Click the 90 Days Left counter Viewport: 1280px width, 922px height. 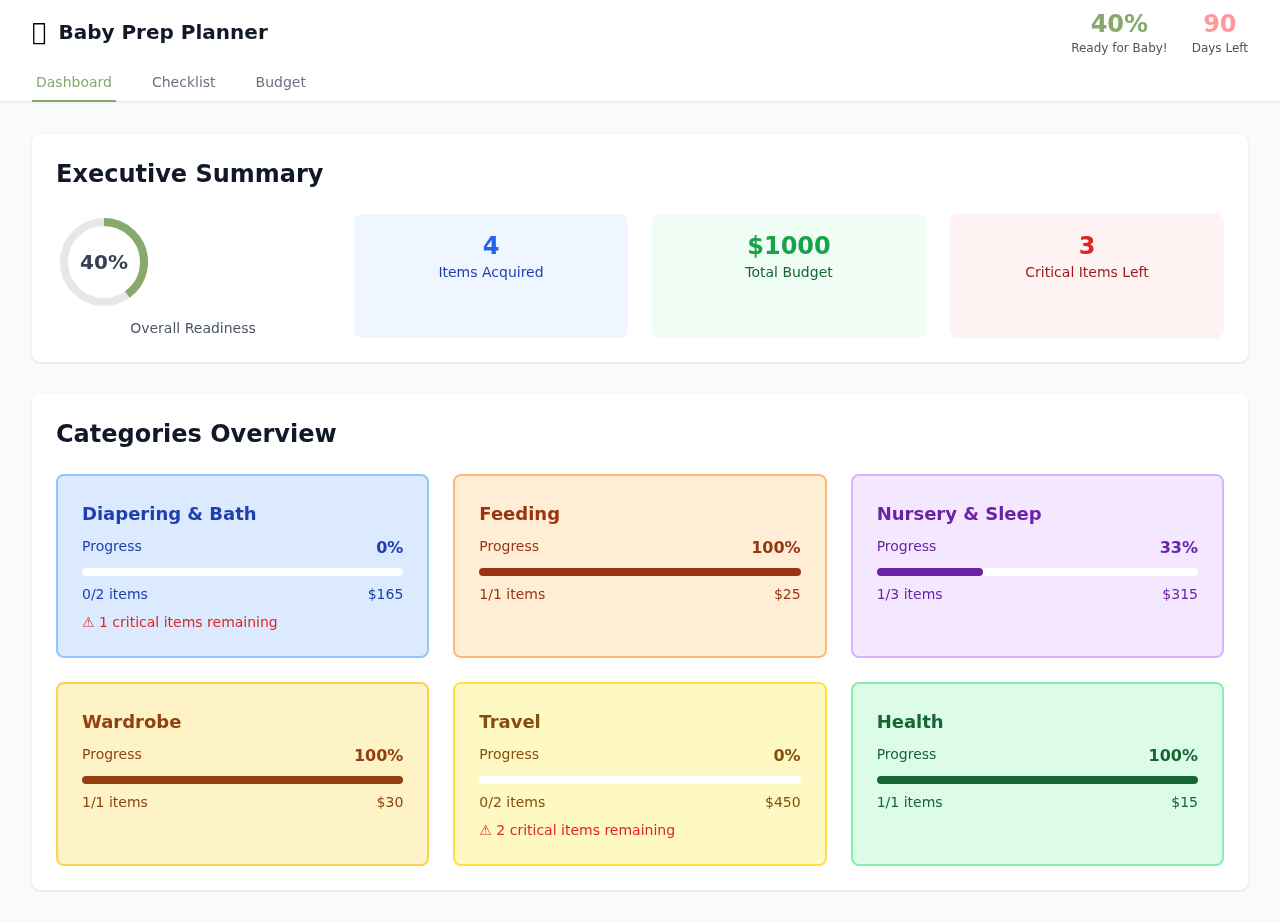(1219, 32)
